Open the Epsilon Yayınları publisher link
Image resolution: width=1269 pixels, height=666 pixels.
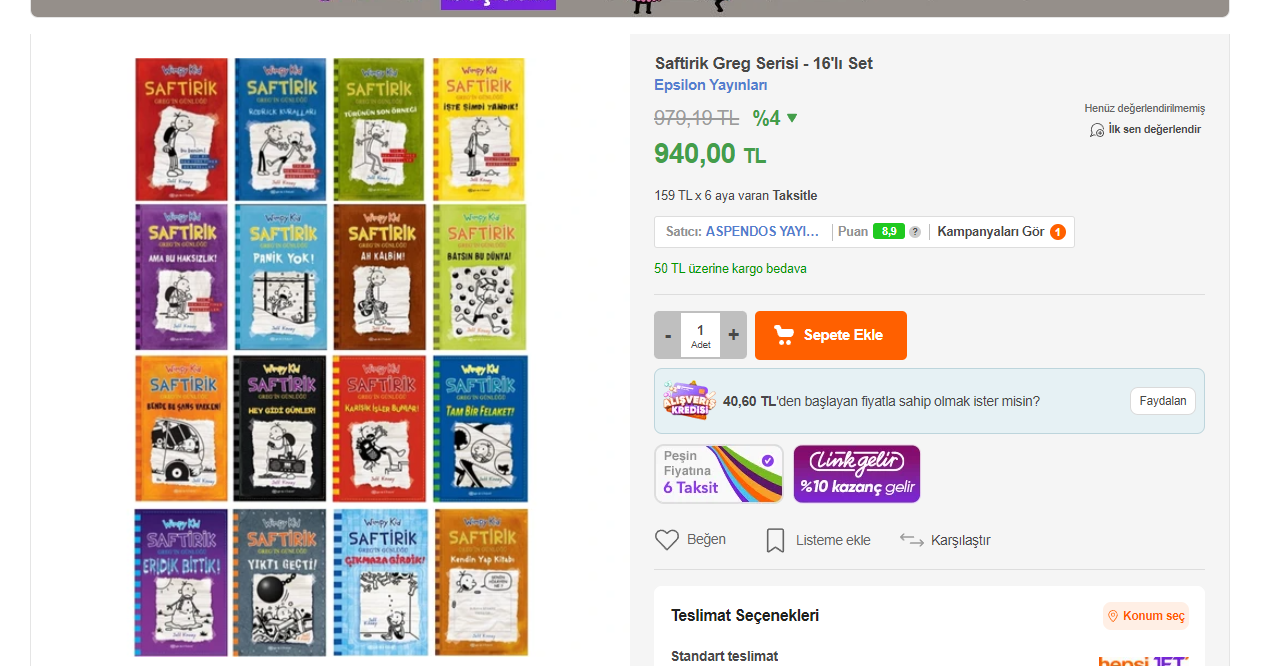(x=711, y=85)
